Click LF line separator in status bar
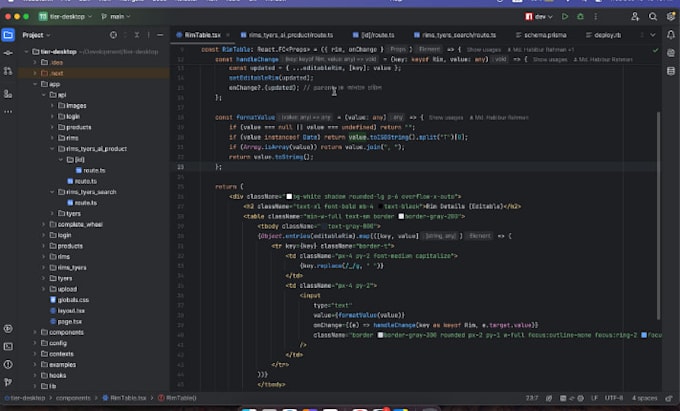680x411 pixels. [594, 398]
